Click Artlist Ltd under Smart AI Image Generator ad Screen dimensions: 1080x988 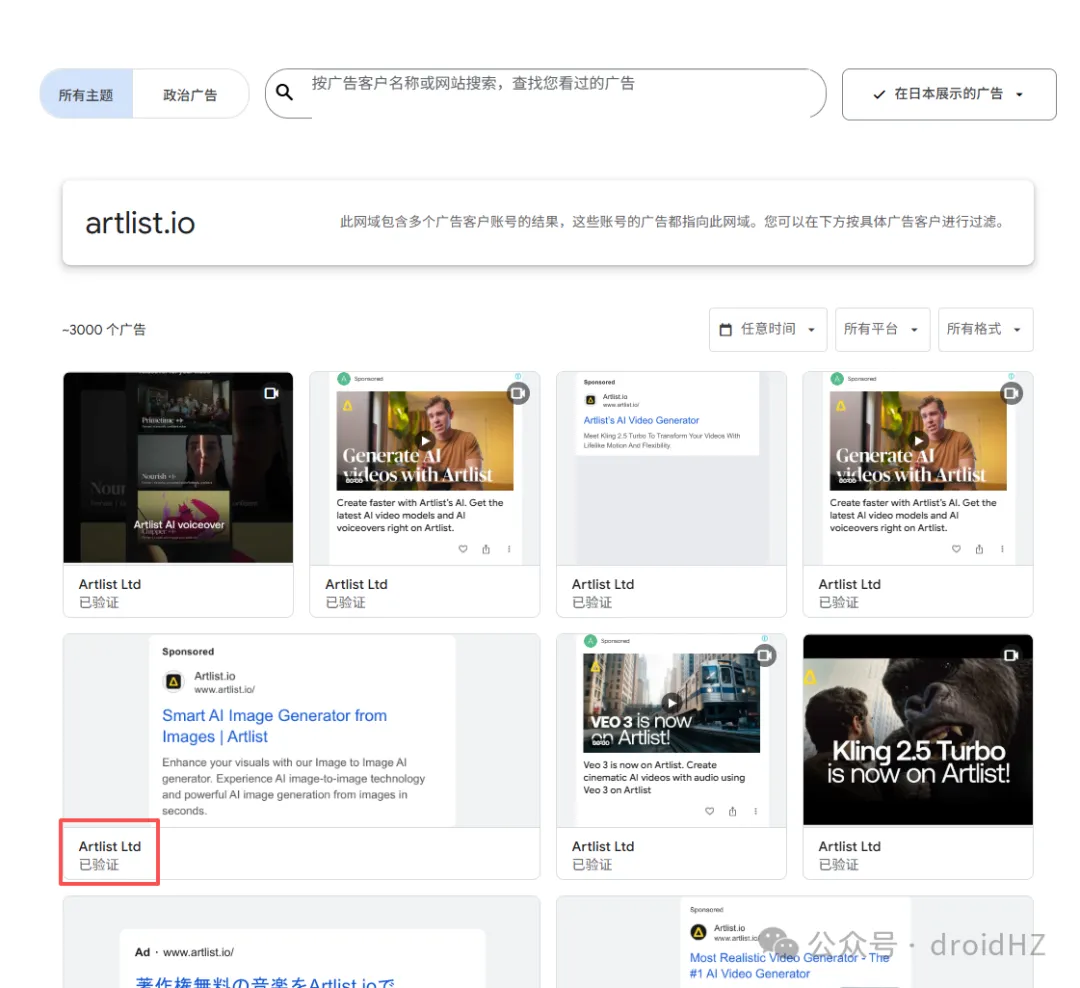110,846
